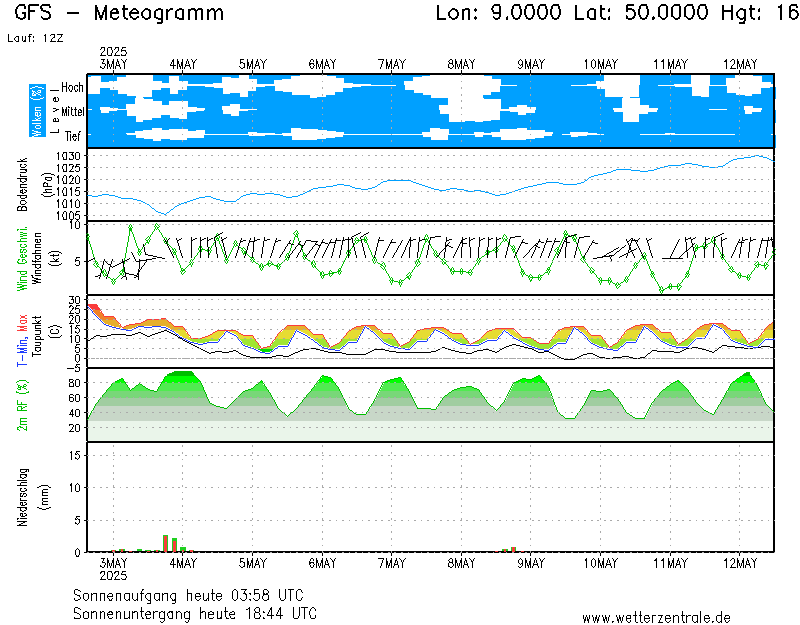Click the top axis '5MAY' date label

coord(253,65)
